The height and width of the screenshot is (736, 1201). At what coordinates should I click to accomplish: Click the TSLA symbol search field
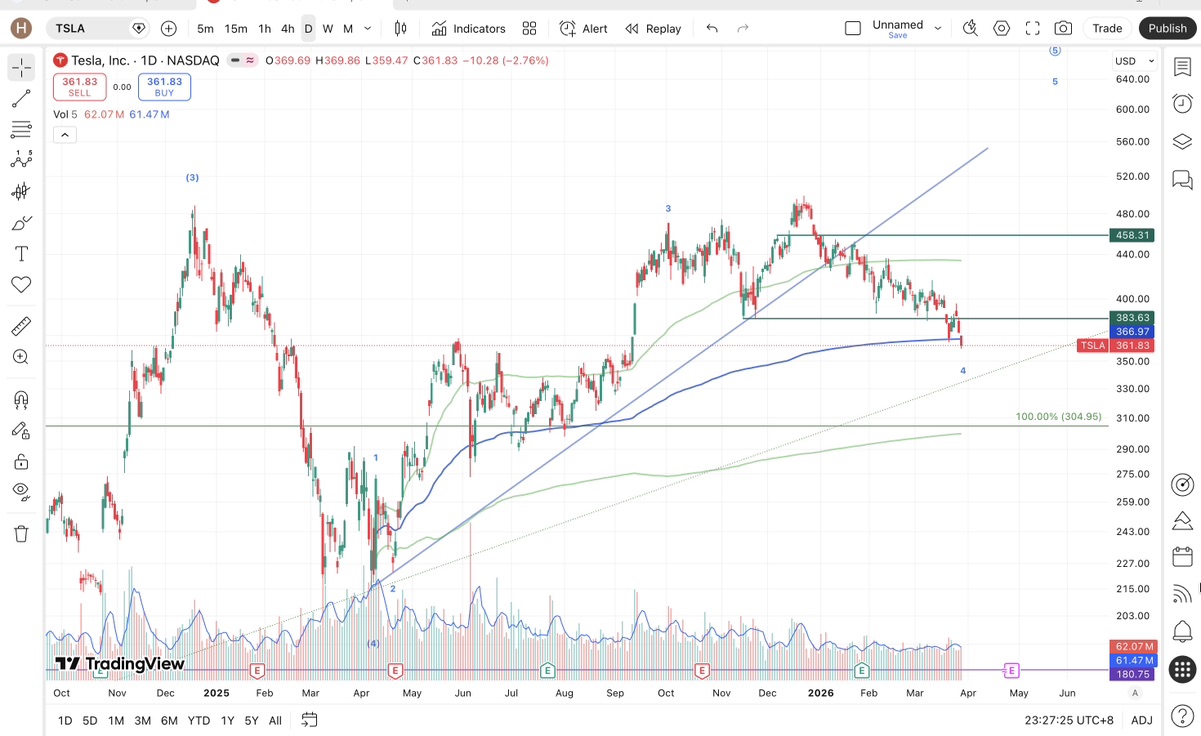pyautogui.click(x=98, y=28)
